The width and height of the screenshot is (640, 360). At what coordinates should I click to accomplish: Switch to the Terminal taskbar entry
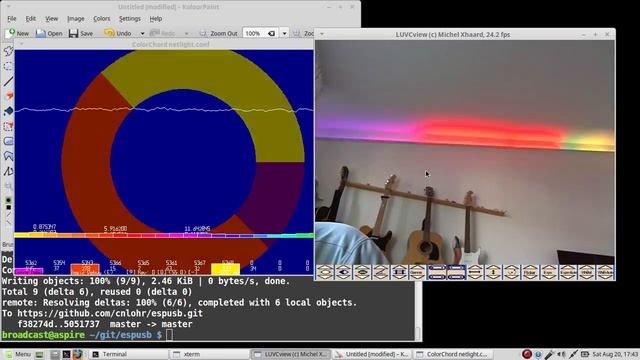129,354
